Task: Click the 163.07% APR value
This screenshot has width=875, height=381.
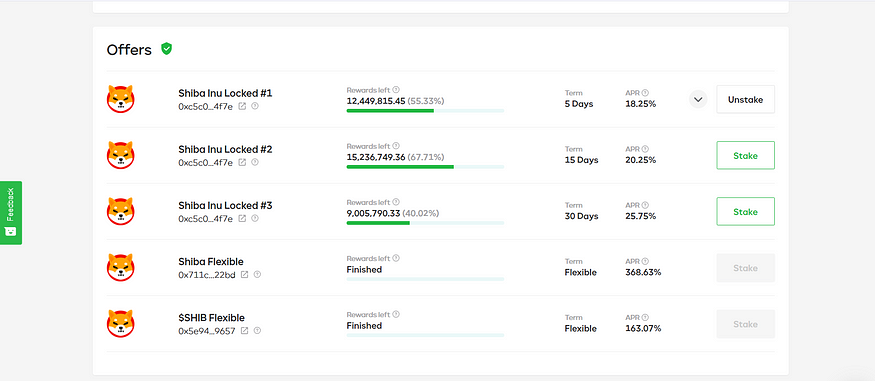Action: pos(643,329)
